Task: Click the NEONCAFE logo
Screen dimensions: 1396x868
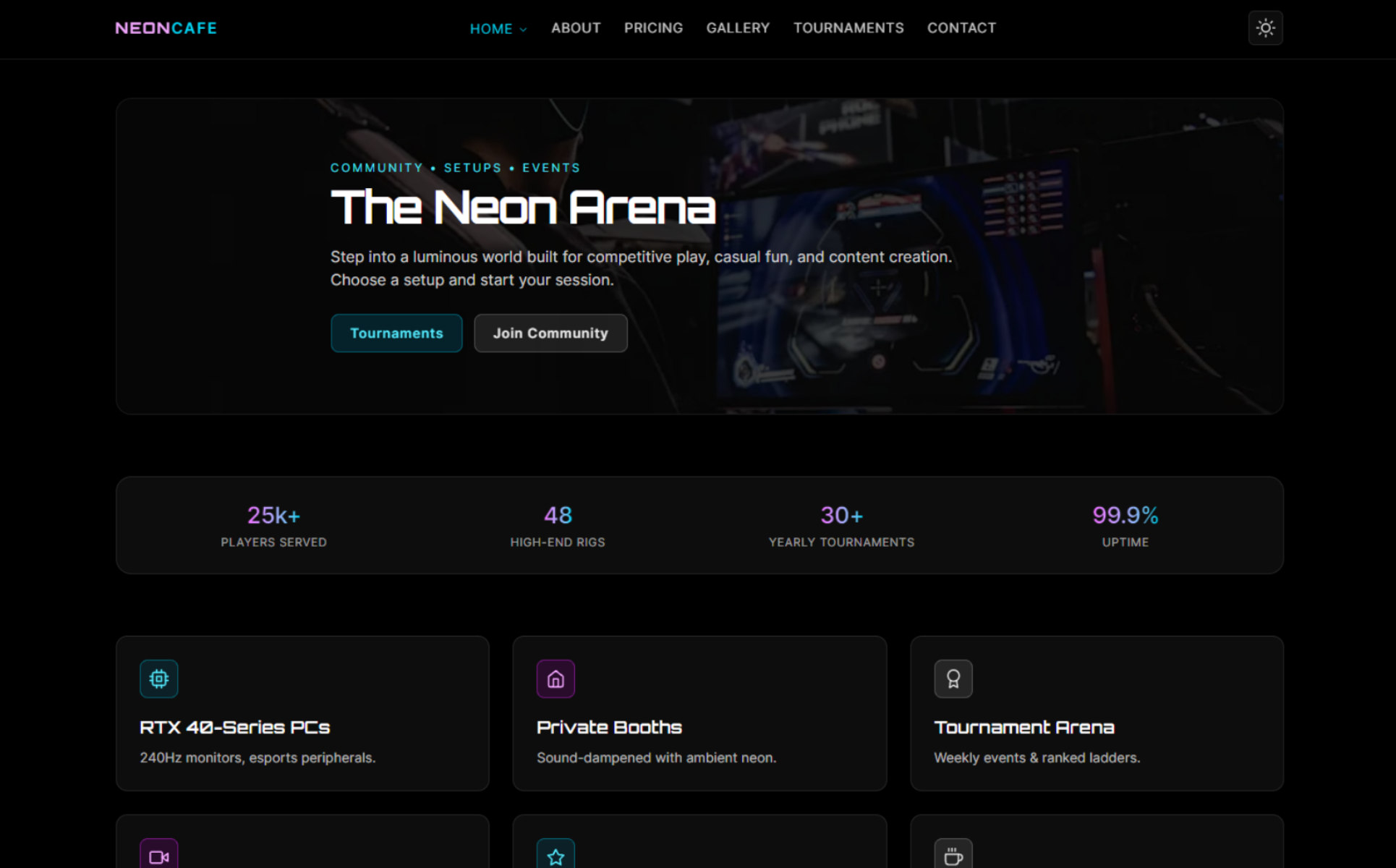Action: [166, 28]
